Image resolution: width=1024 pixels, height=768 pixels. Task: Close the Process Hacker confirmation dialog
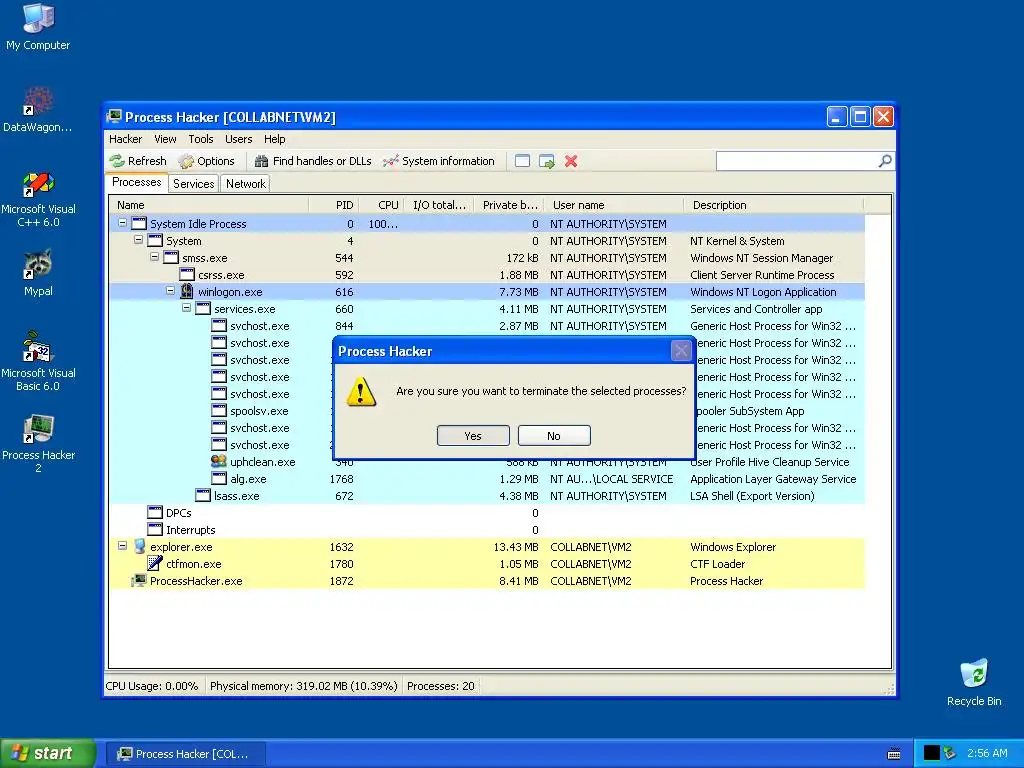(x=681, y=351)
